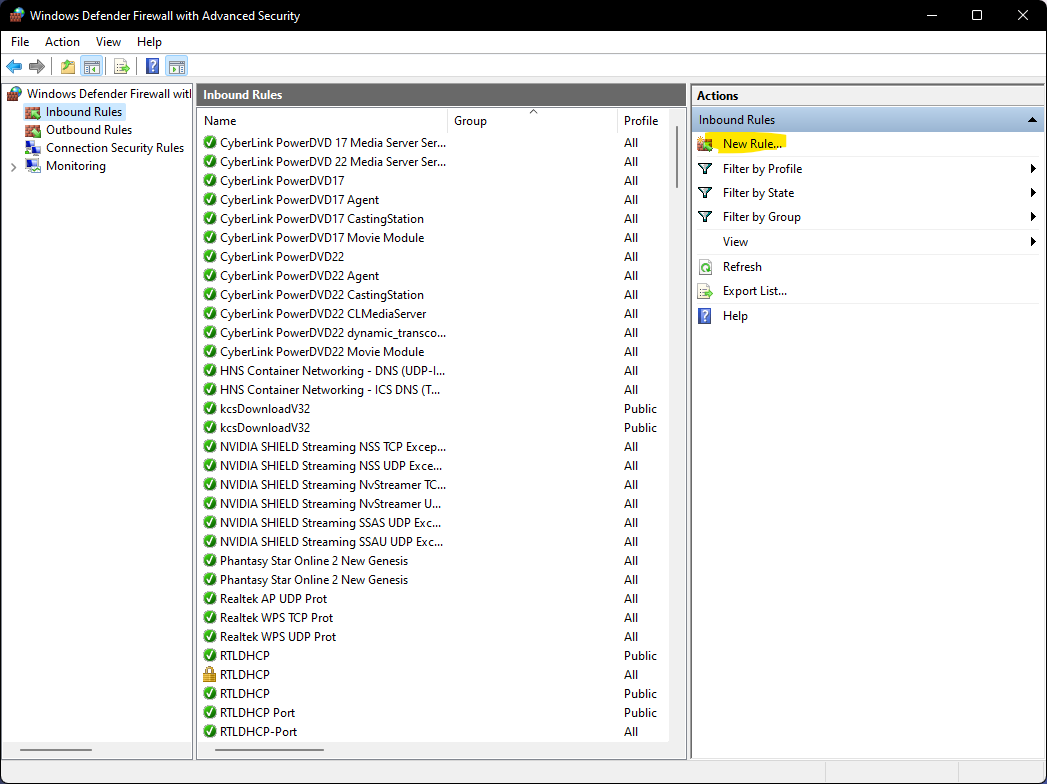Click the New Rule firewall icon

pos(705,144)
